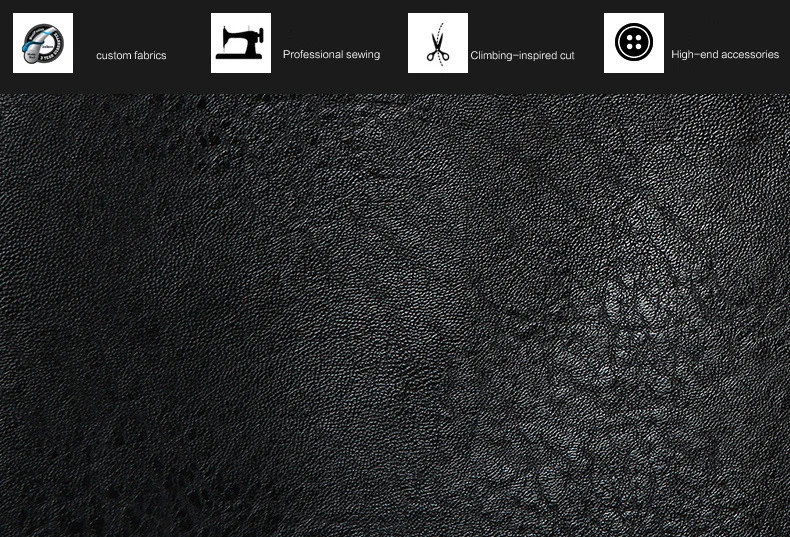Select the 'Professional sewing' label

[332, 54]
